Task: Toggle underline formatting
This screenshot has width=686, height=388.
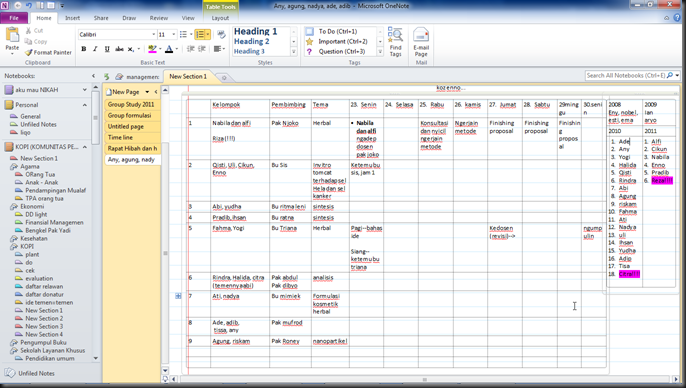Action: [107, 49]
